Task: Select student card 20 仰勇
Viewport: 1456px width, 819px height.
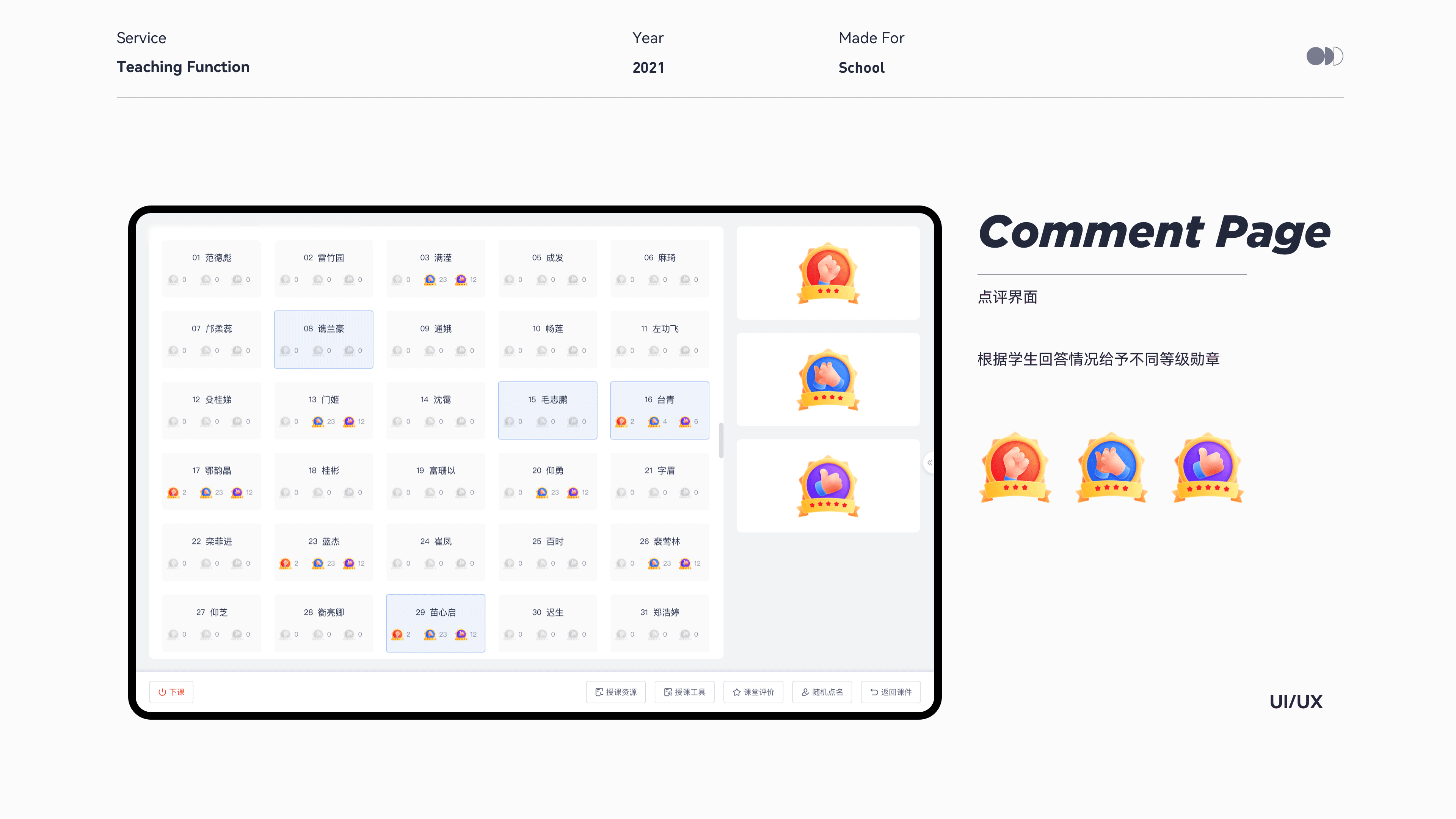Action: 548,482
